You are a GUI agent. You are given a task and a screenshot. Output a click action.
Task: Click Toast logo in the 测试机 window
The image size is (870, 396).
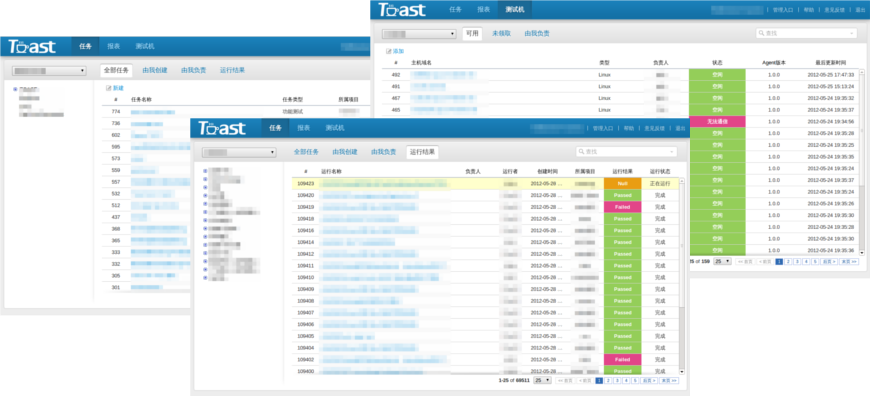tap(402, 9)
